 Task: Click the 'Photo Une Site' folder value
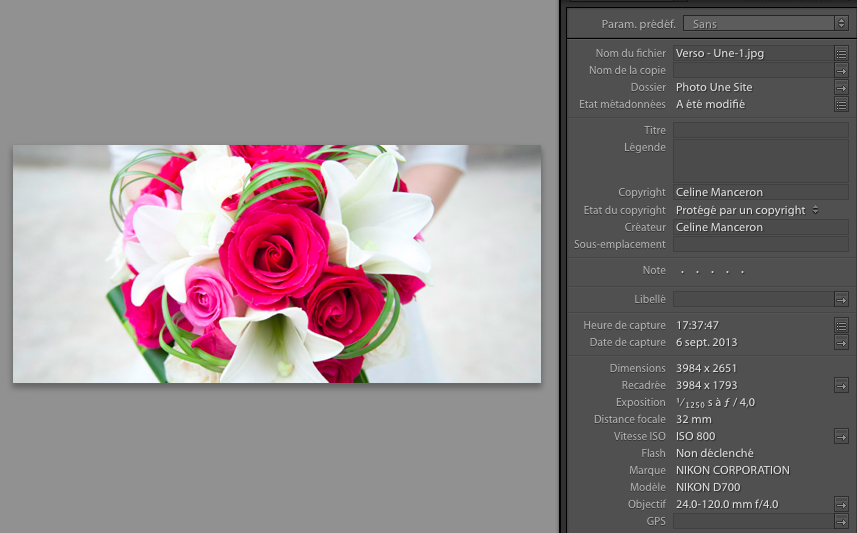(x=714, y=87)
